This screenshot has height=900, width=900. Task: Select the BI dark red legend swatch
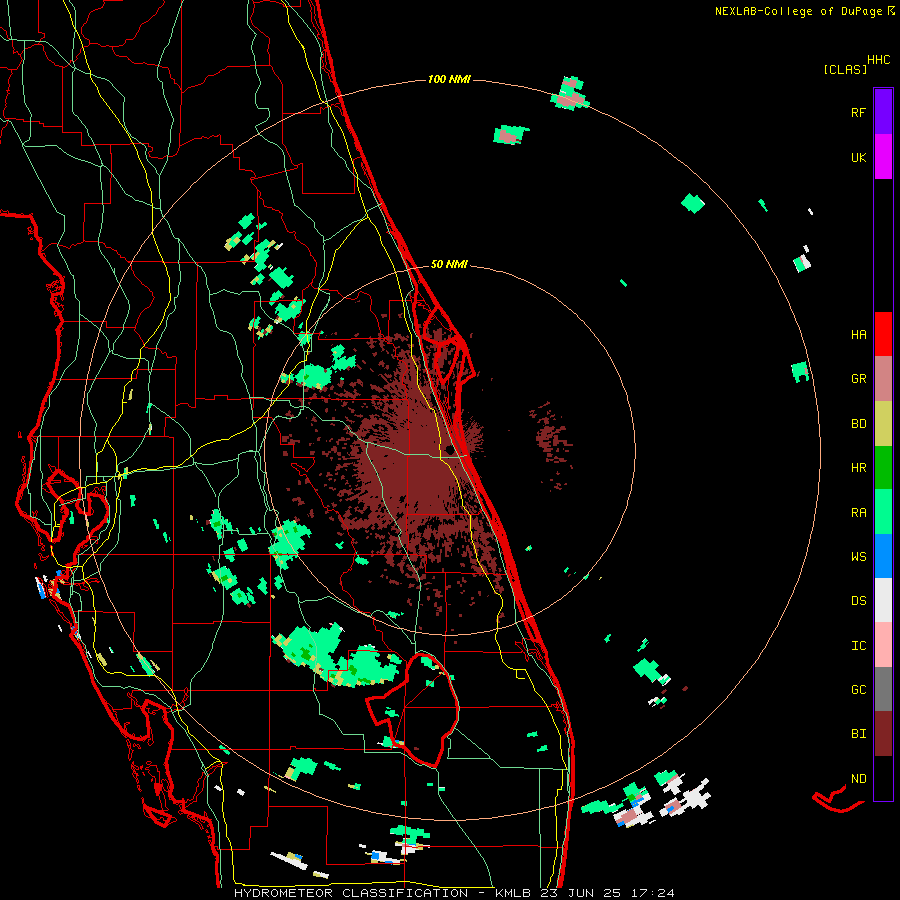pos(883,734)
